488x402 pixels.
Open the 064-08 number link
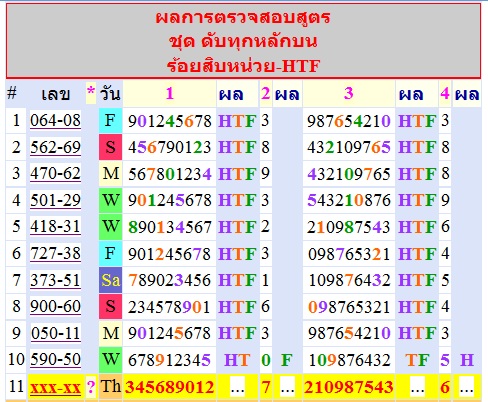point(55,120)
